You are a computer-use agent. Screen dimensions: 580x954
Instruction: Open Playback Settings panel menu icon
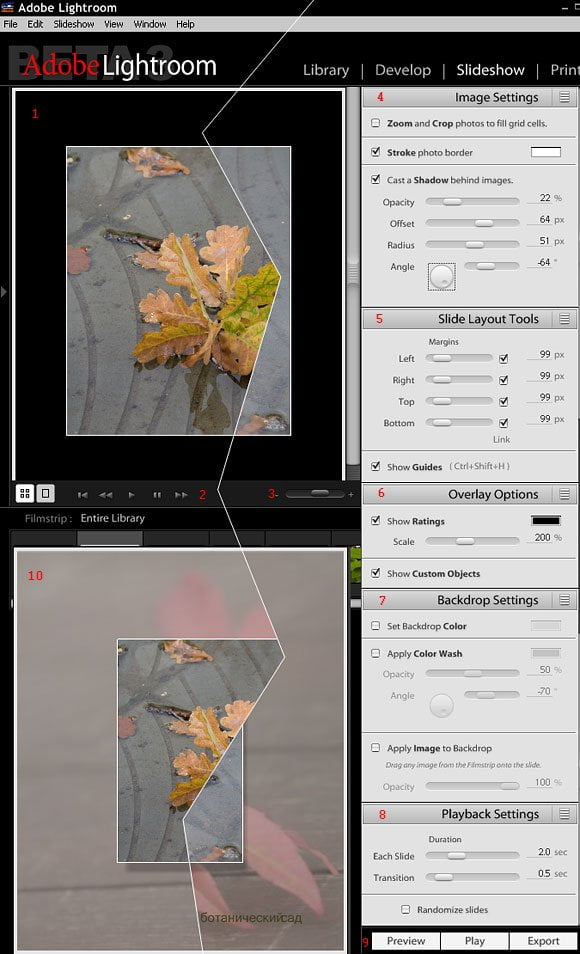click(565, 814)
